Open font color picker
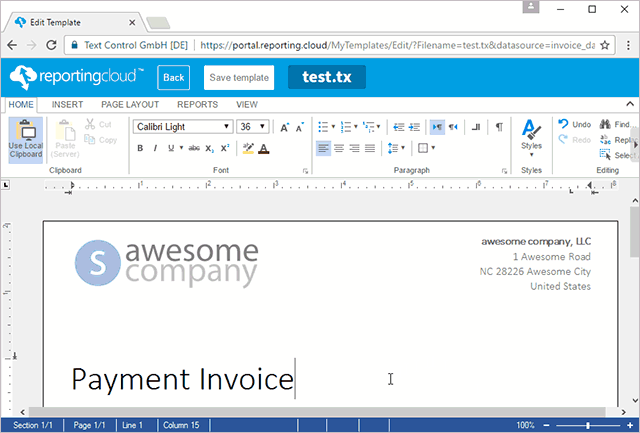 264,148
